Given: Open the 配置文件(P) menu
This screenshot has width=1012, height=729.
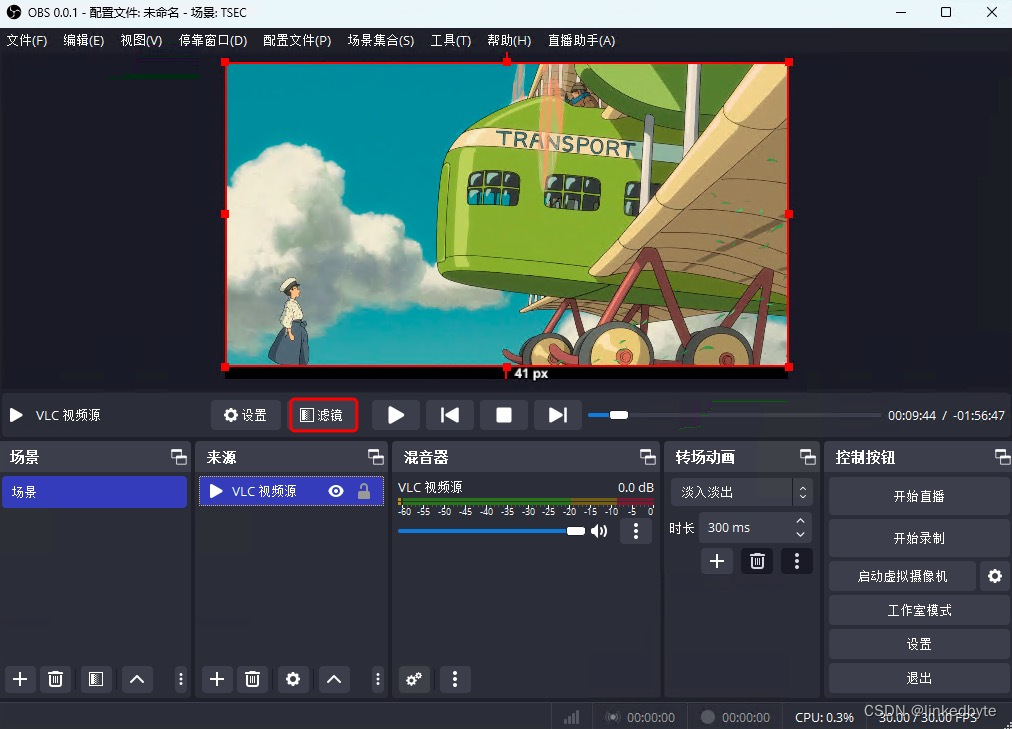Looking at the screenshot, I should coord(297,41).
